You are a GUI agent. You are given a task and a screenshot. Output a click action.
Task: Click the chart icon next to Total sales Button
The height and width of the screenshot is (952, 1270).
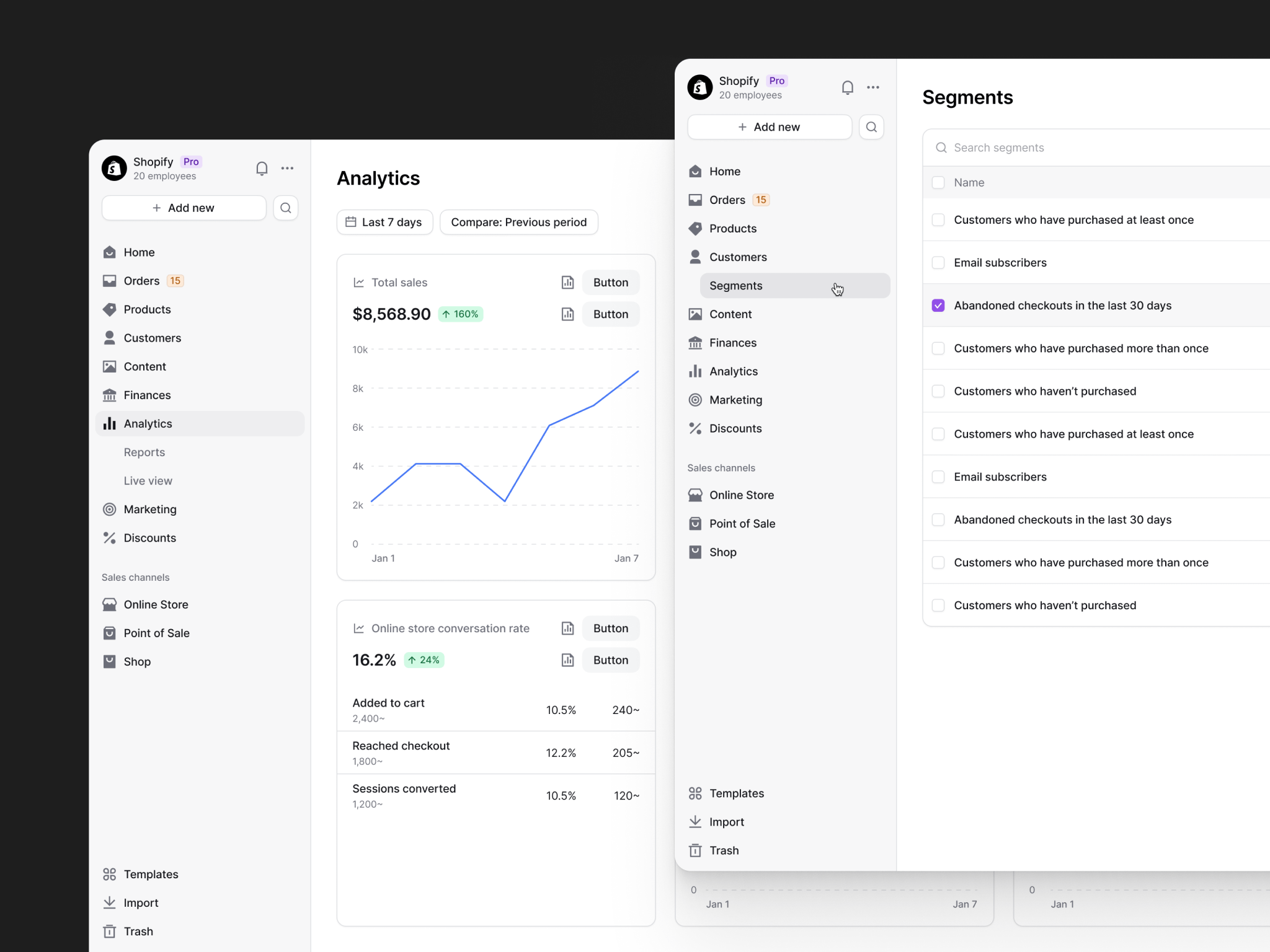point(567,283)
